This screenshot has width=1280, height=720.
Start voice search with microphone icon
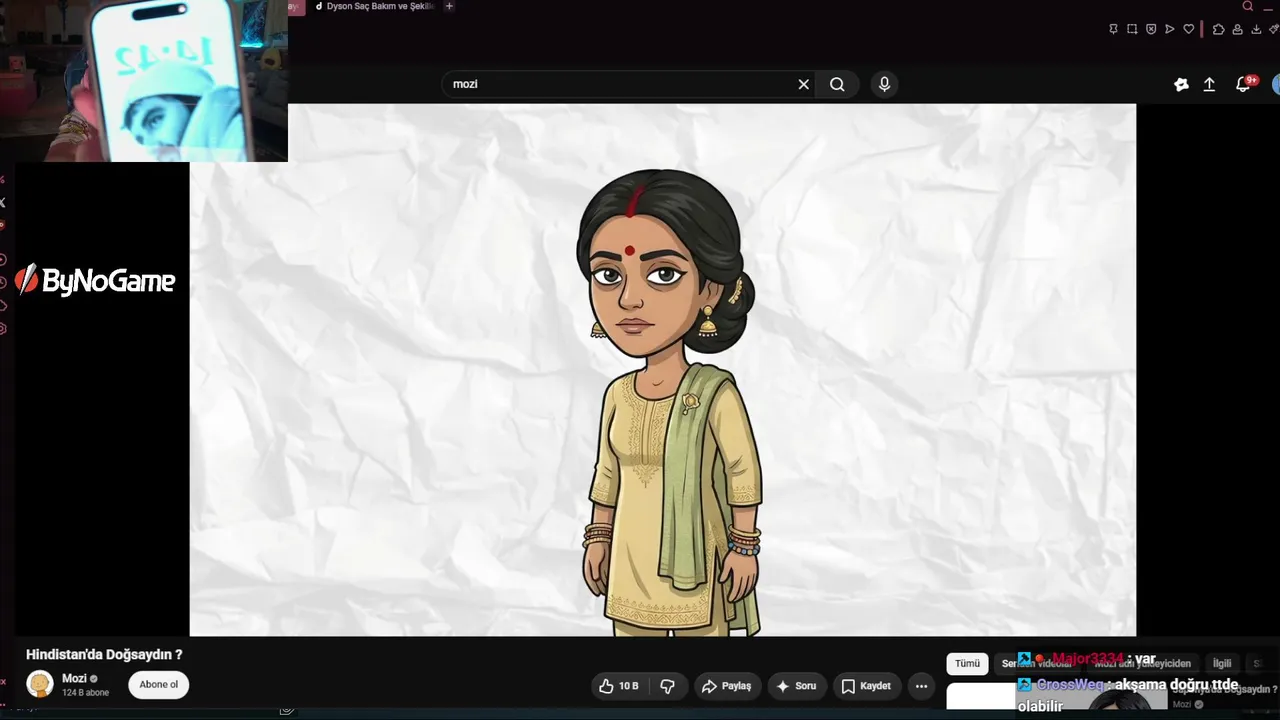pyautogui.click(x=884, y=85)
